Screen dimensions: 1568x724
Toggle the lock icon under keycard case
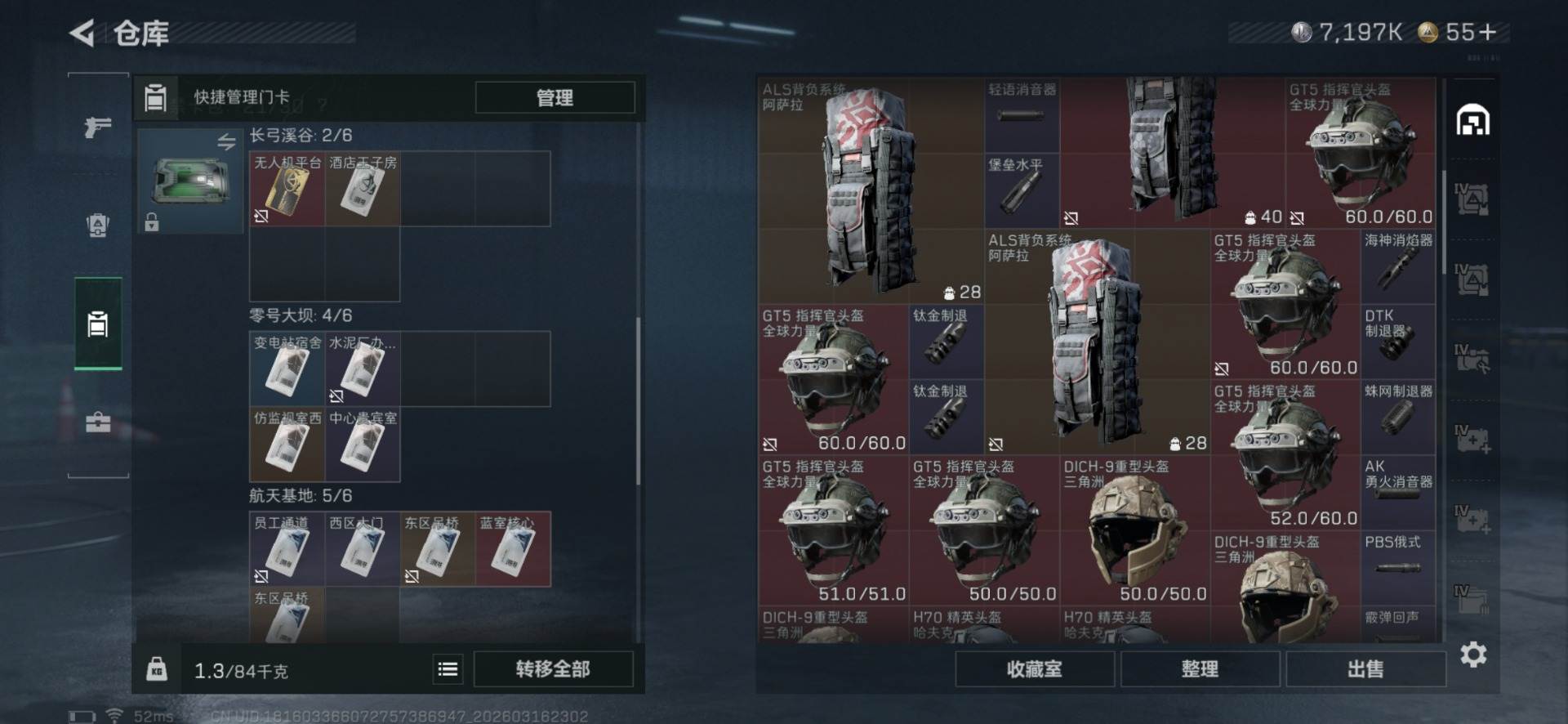coord(151,221)
